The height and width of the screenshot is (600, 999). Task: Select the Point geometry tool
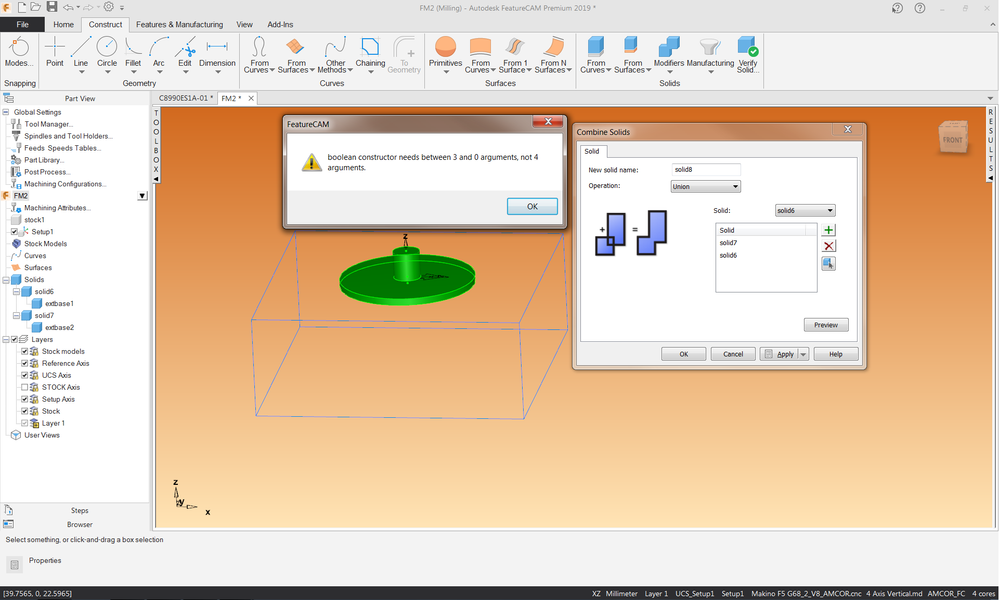pos(55,52)
